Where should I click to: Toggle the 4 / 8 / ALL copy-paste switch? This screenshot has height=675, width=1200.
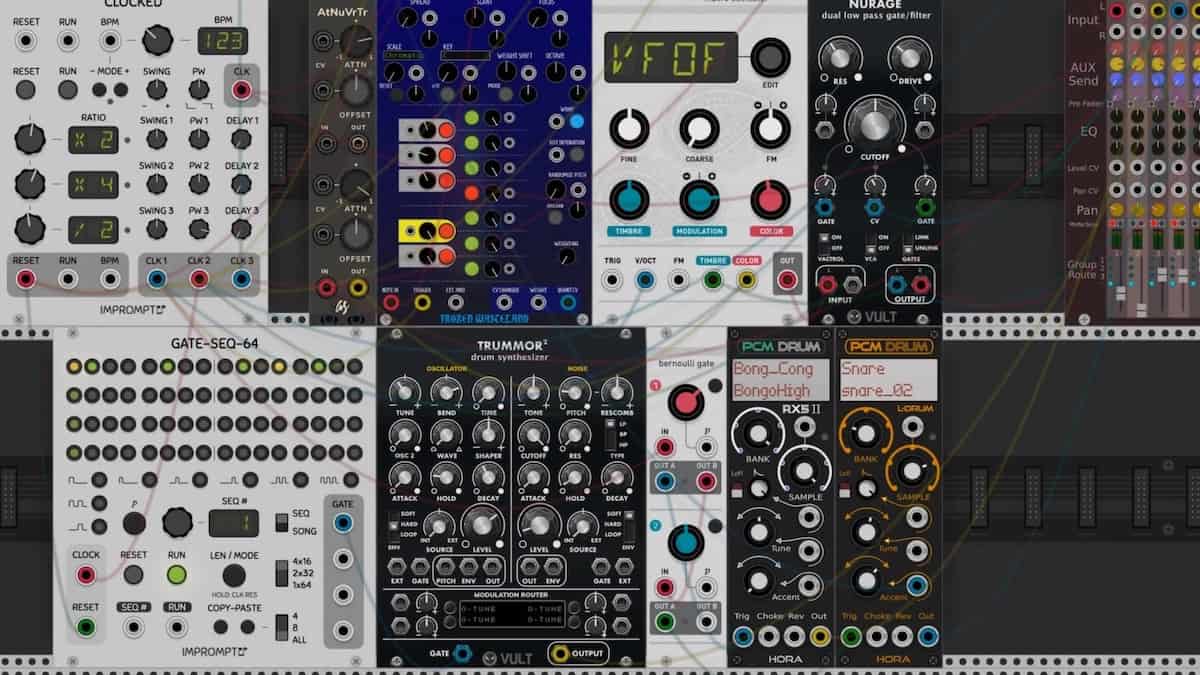point(283,626)
